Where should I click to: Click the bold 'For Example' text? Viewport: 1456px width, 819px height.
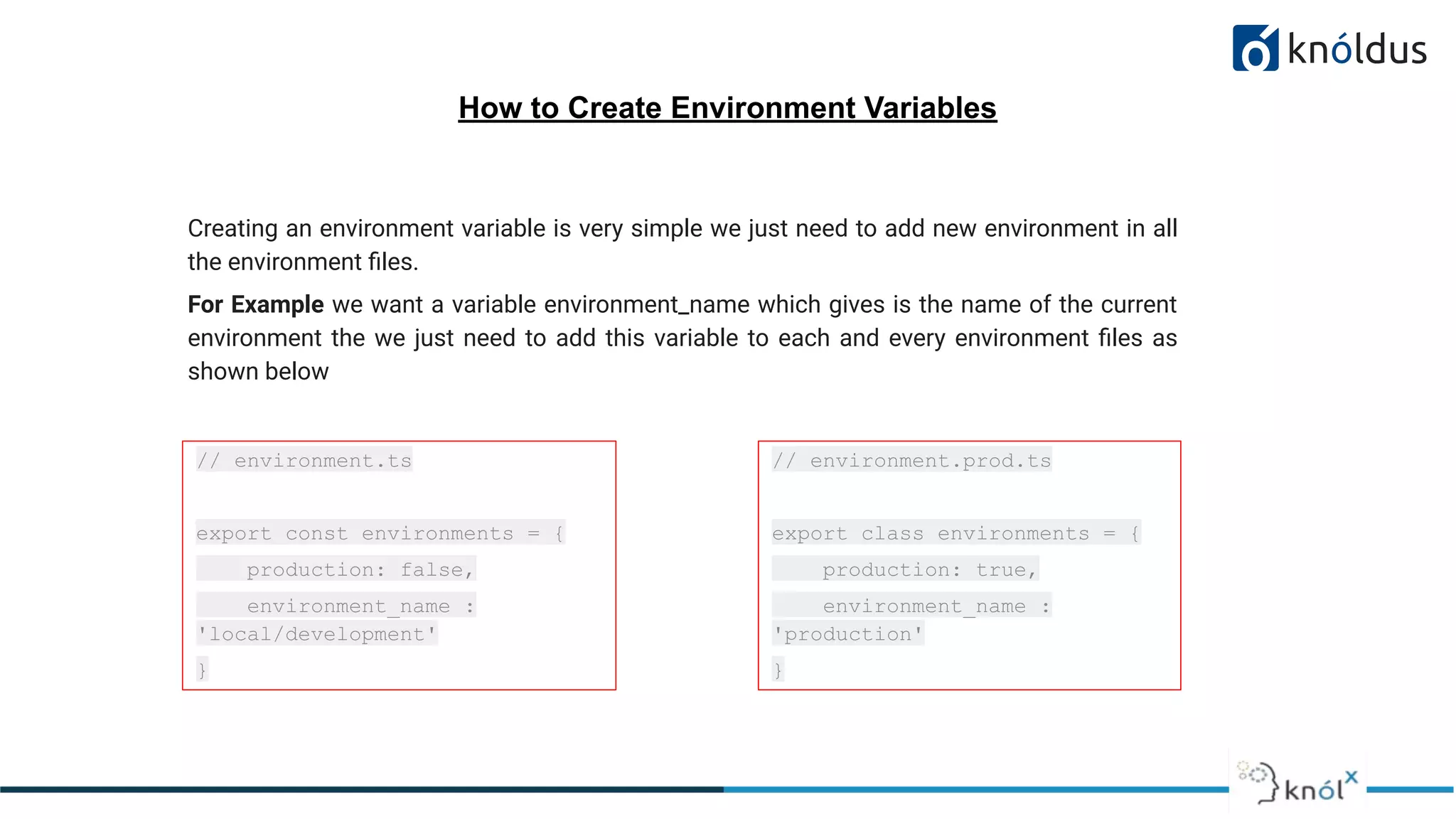255,304
